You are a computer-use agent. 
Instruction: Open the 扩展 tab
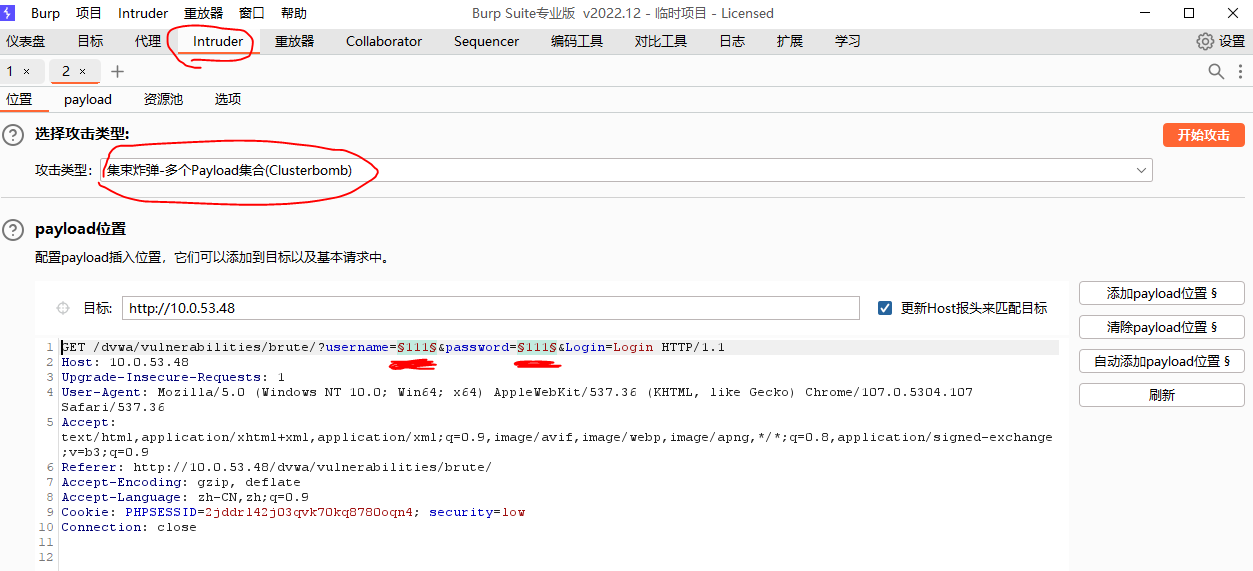point(790,41)
